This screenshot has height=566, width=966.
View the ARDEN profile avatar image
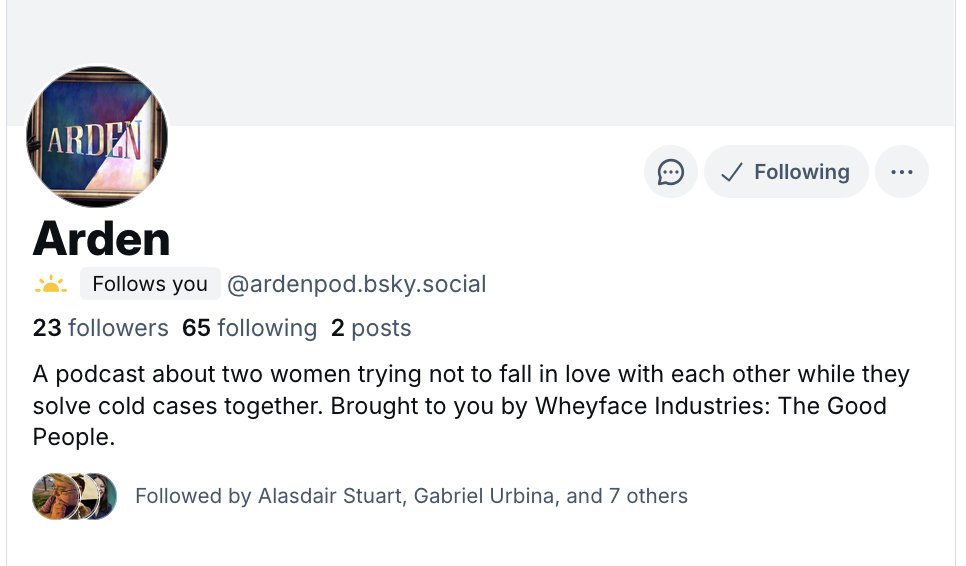click(x=97, y=137)
